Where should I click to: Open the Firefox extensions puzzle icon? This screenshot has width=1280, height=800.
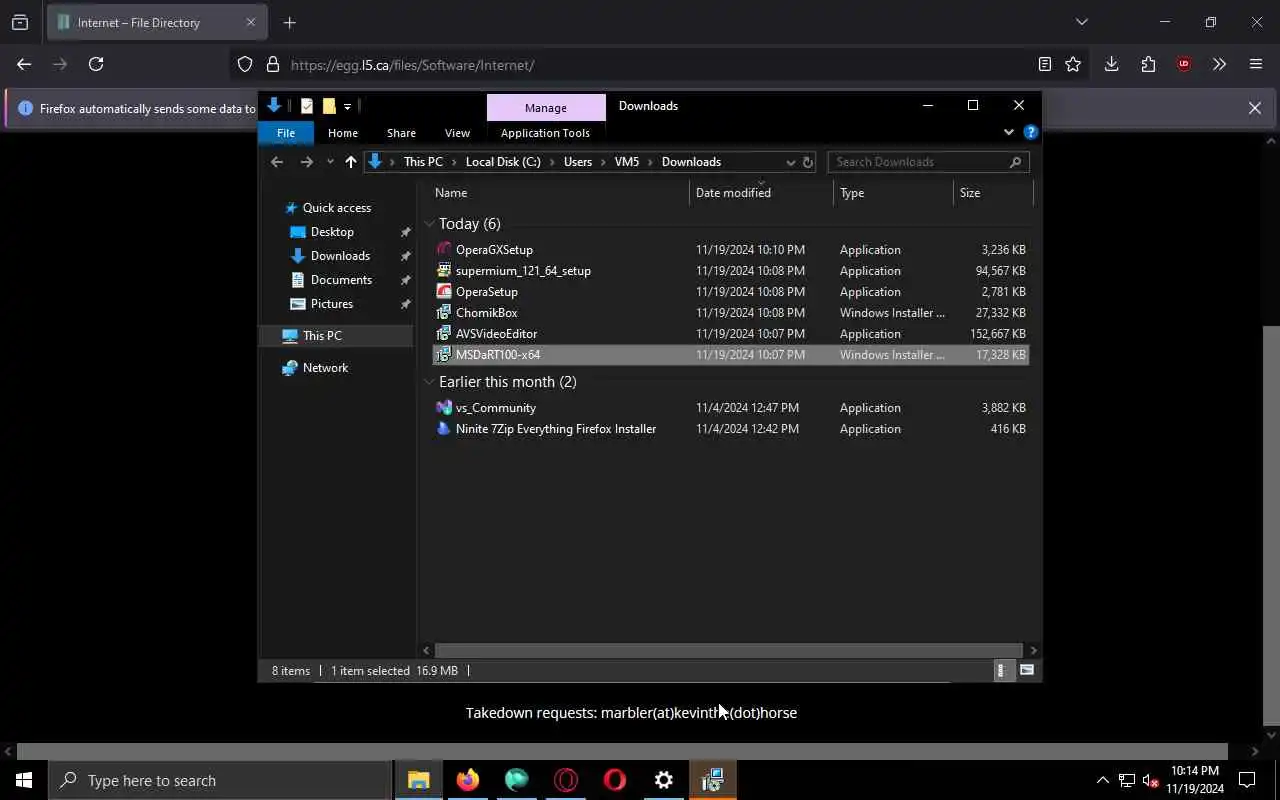(1148, 64)
